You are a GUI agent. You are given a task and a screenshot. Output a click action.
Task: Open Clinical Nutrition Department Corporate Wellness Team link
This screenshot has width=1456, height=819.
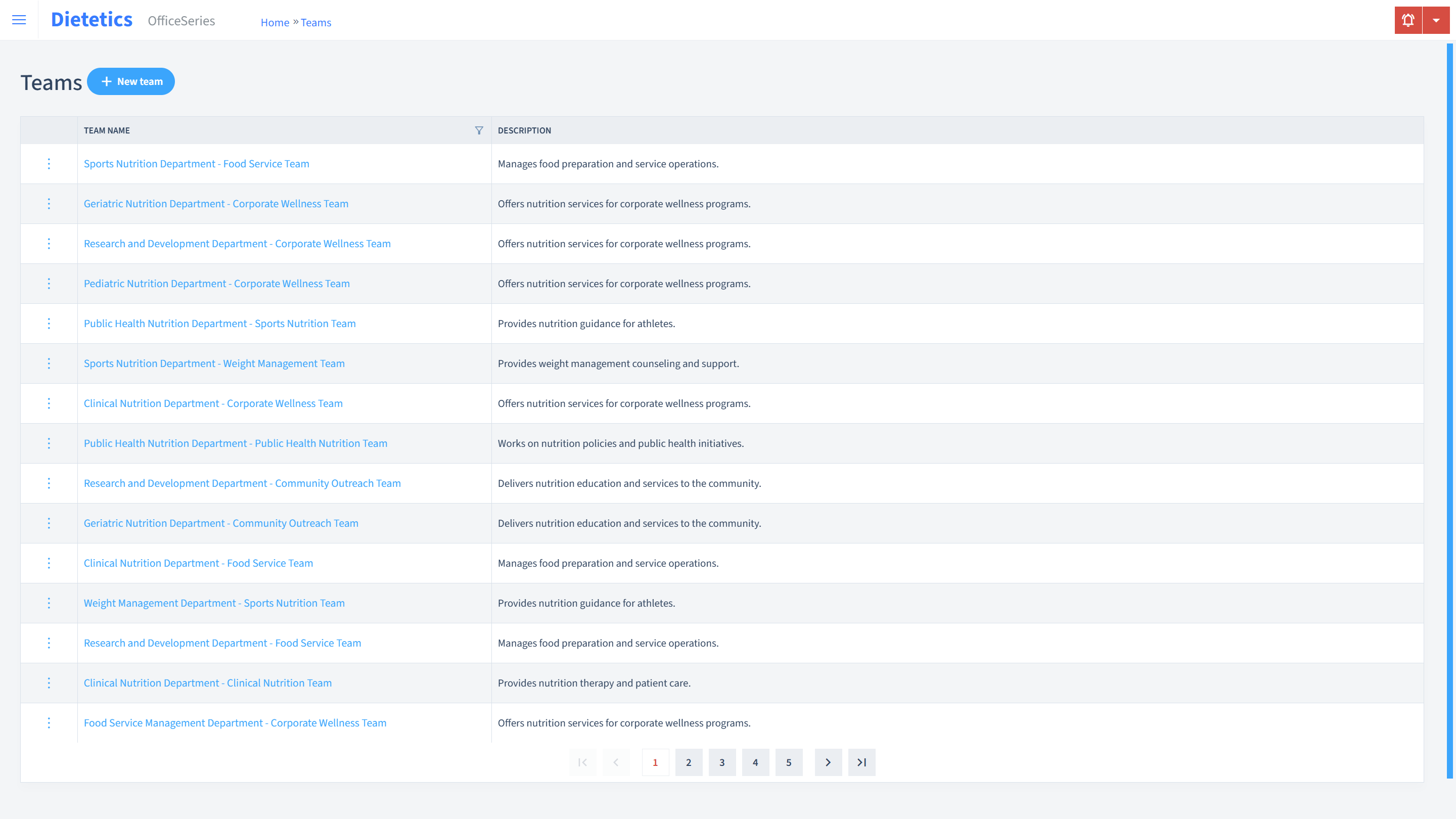coord(213,403)
